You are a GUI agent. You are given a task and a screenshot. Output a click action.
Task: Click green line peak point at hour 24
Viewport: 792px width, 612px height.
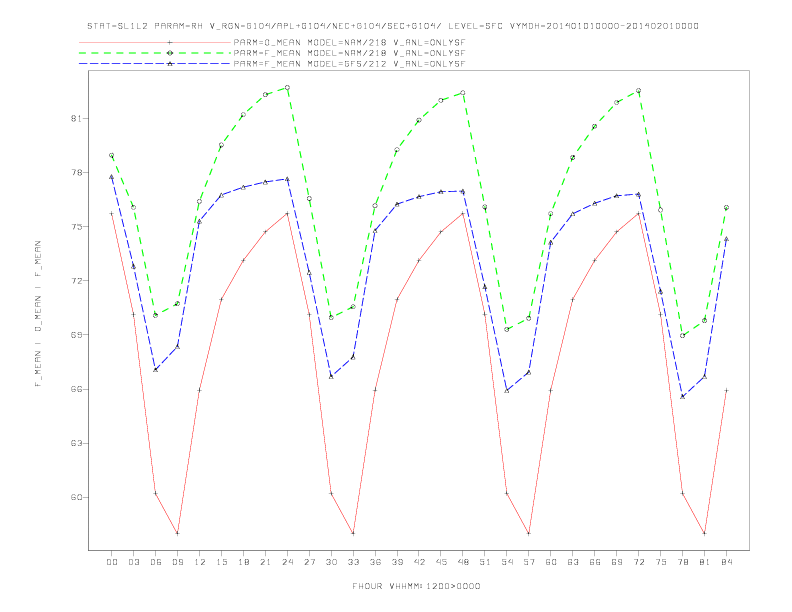tap(287, 88)
